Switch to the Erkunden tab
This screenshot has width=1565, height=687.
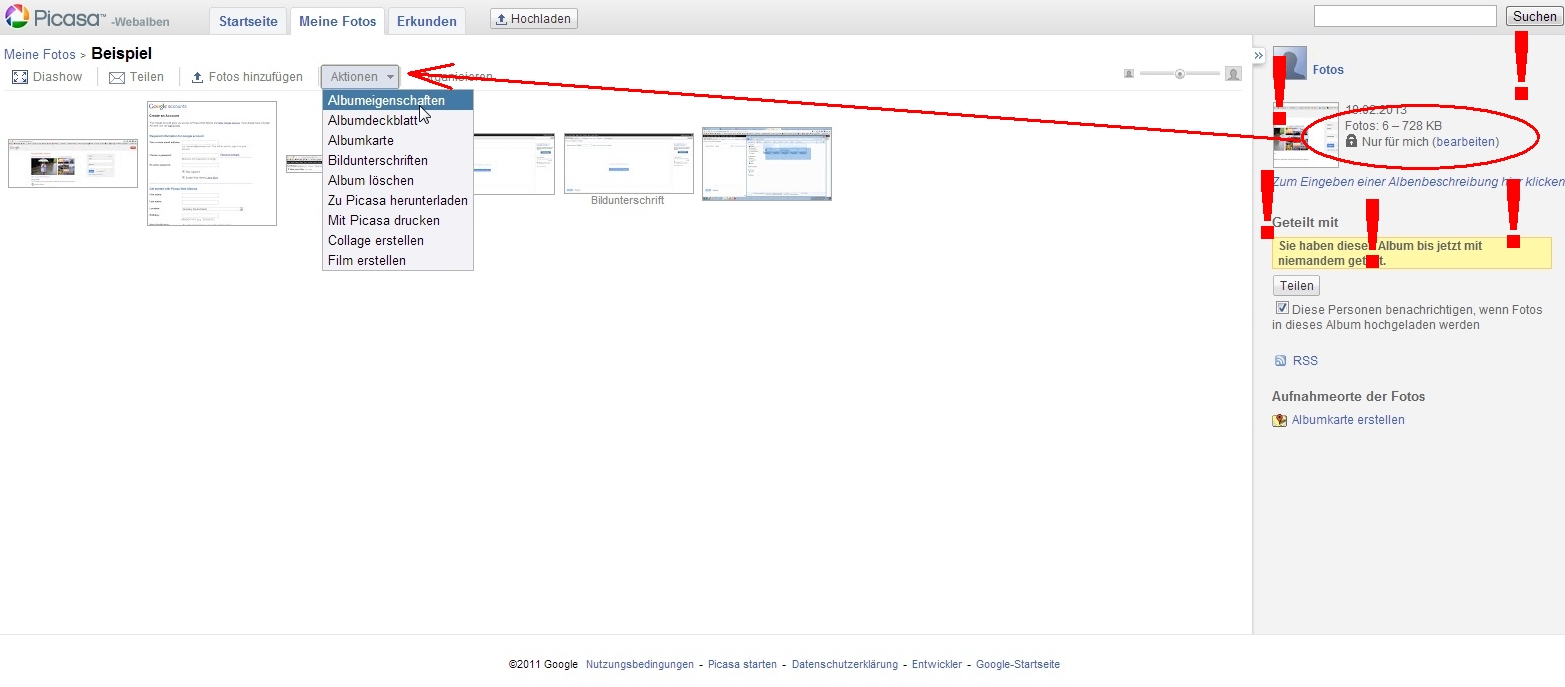[x=426, y=21]
